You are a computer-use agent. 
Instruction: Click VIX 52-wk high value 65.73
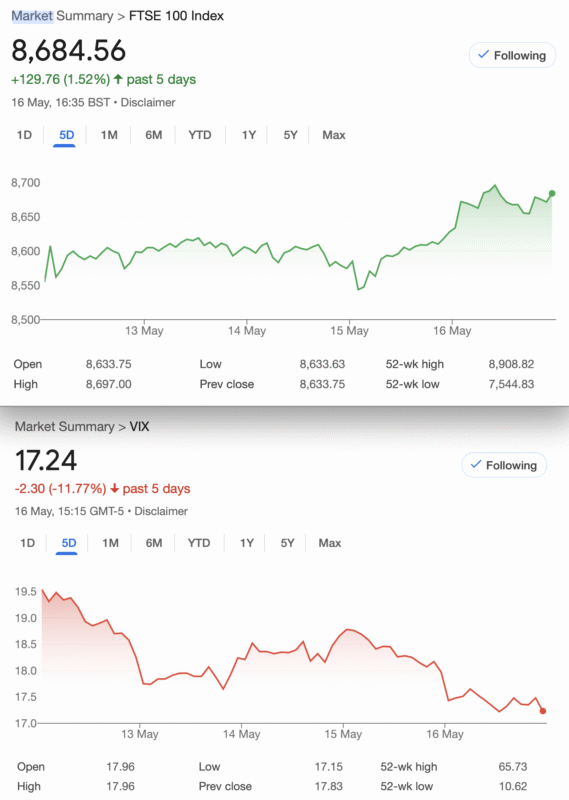513,767
